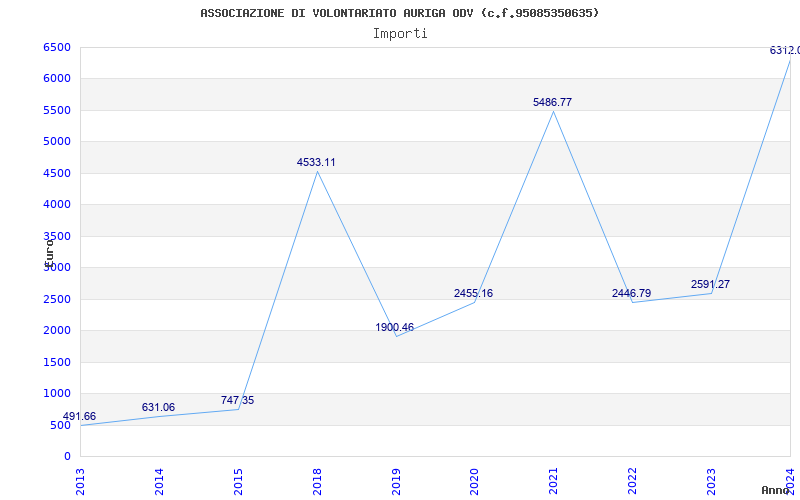Click the 1000 y-axis tick label
This screenshot has height=500, width=800.
click(57, 393)
